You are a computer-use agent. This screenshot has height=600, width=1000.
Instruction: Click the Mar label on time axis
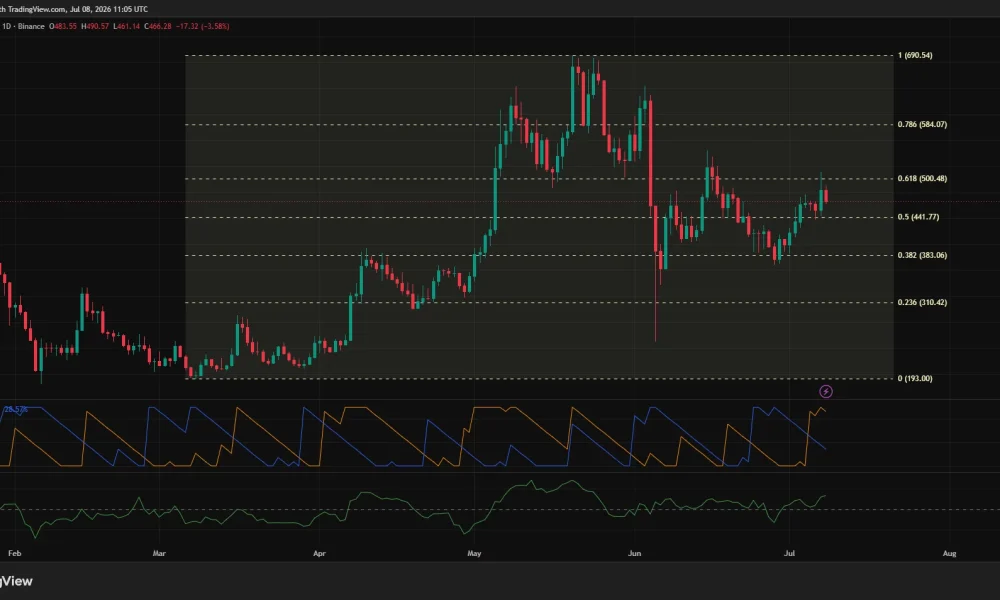pos(159,553)
